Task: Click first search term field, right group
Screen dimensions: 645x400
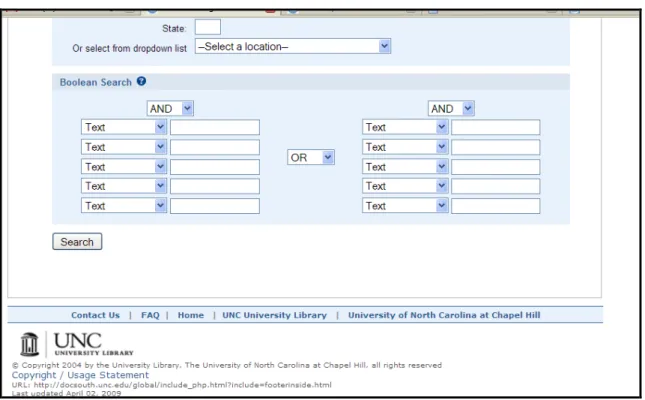Action: pos(496,127)
